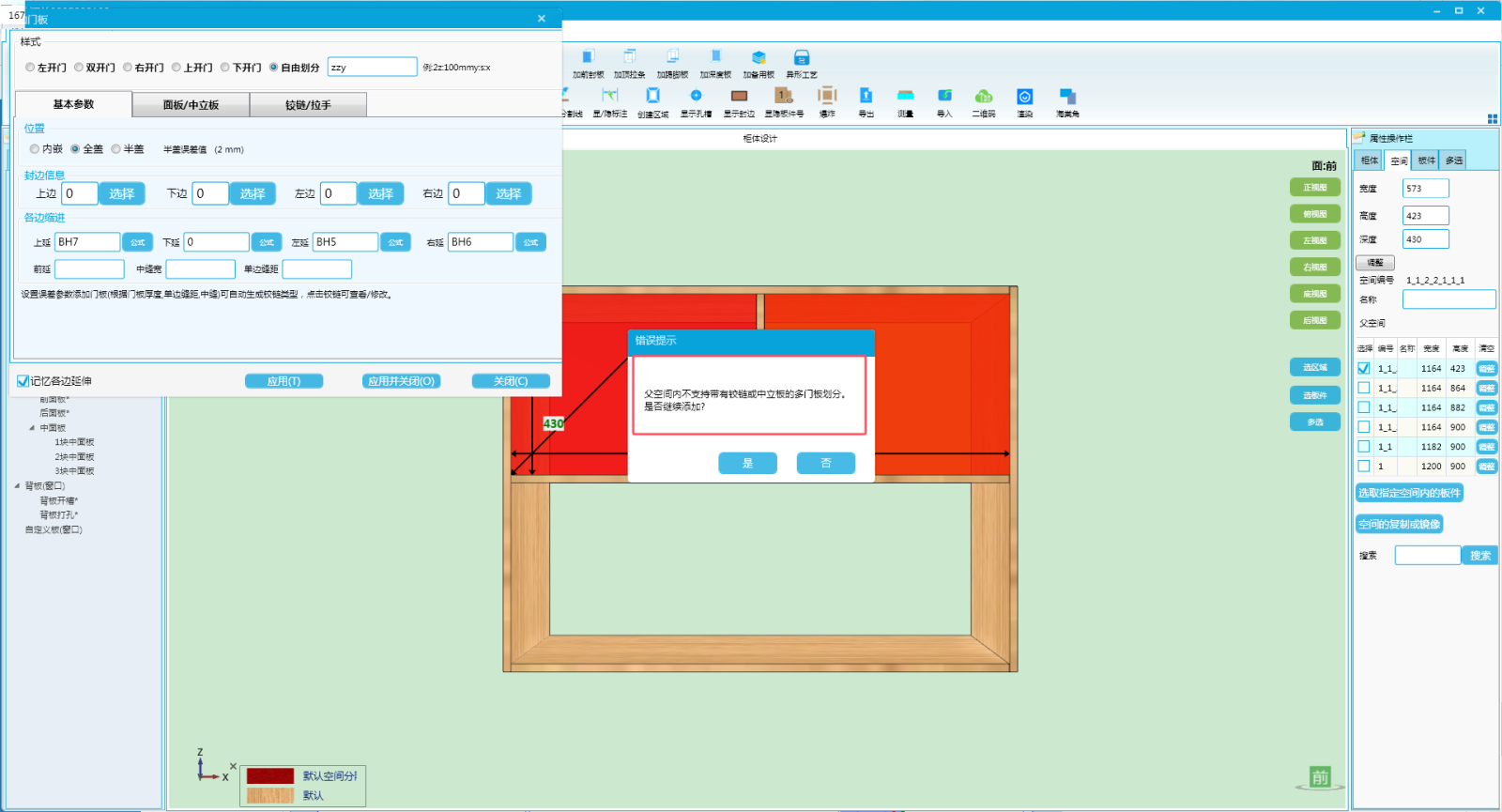Select the 内嵌 position radio button

(x=35, y=149)
